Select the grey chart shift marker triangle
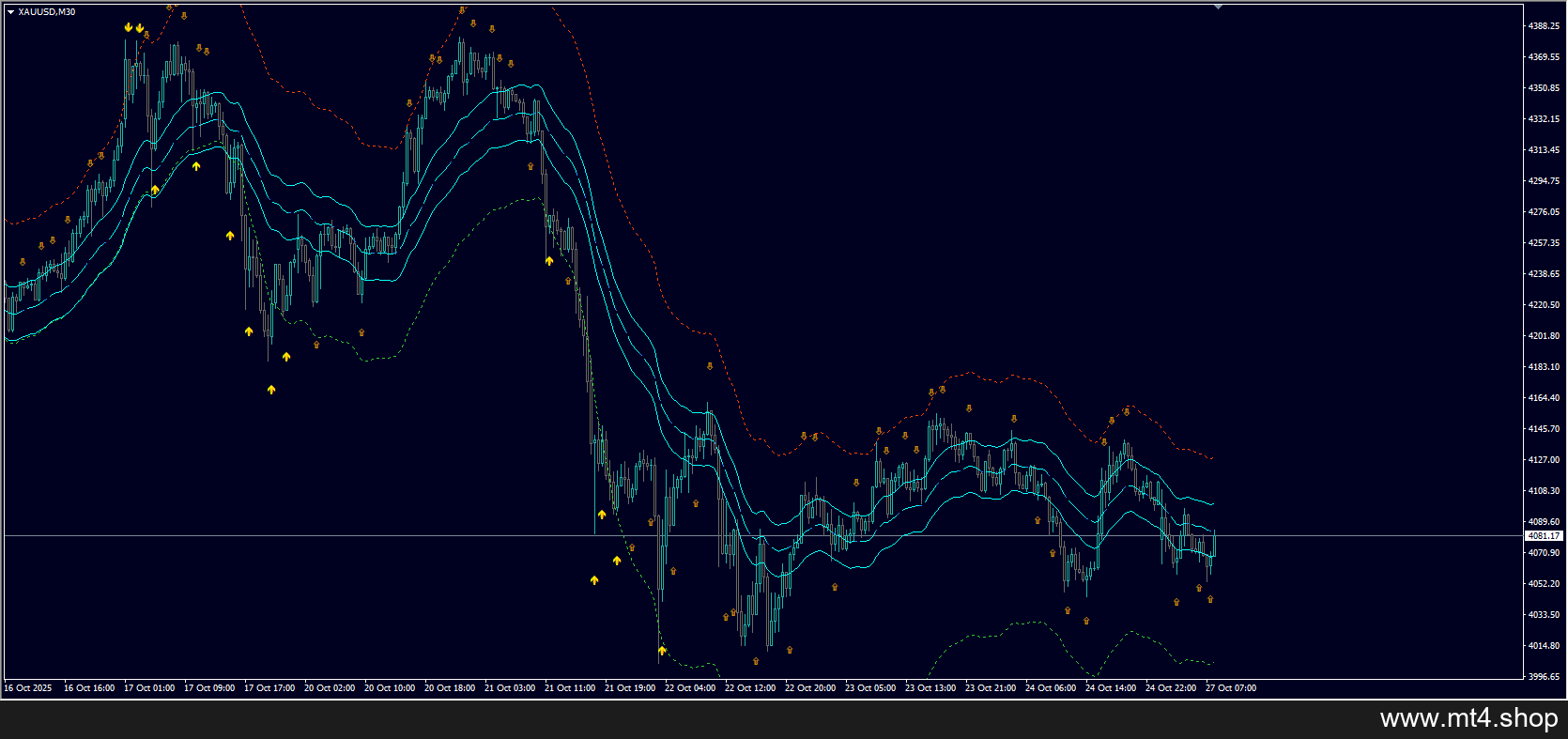 click(x=1218, y=7)
